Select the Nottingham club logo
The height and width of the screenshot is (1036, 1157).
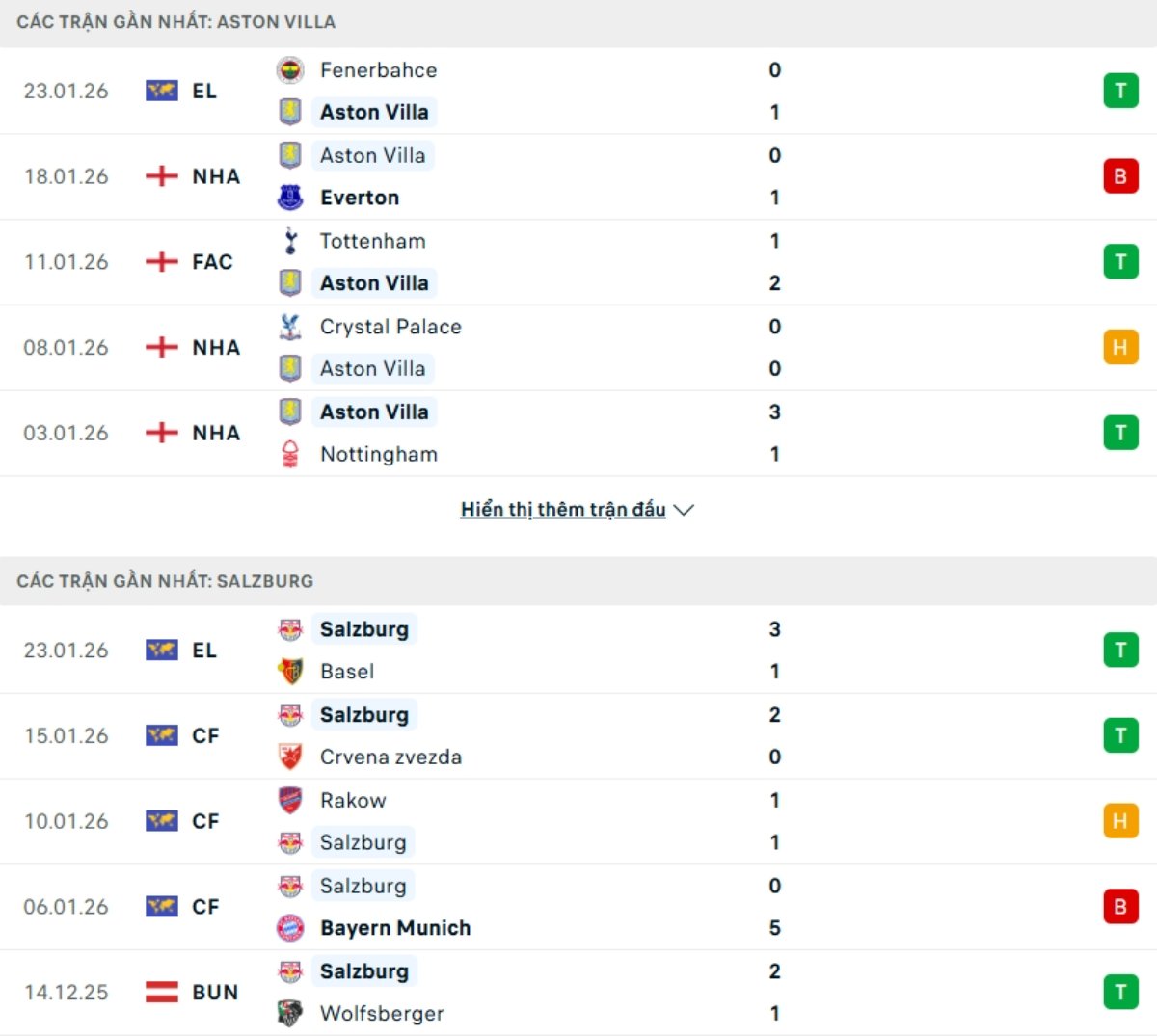coord(290,454)
